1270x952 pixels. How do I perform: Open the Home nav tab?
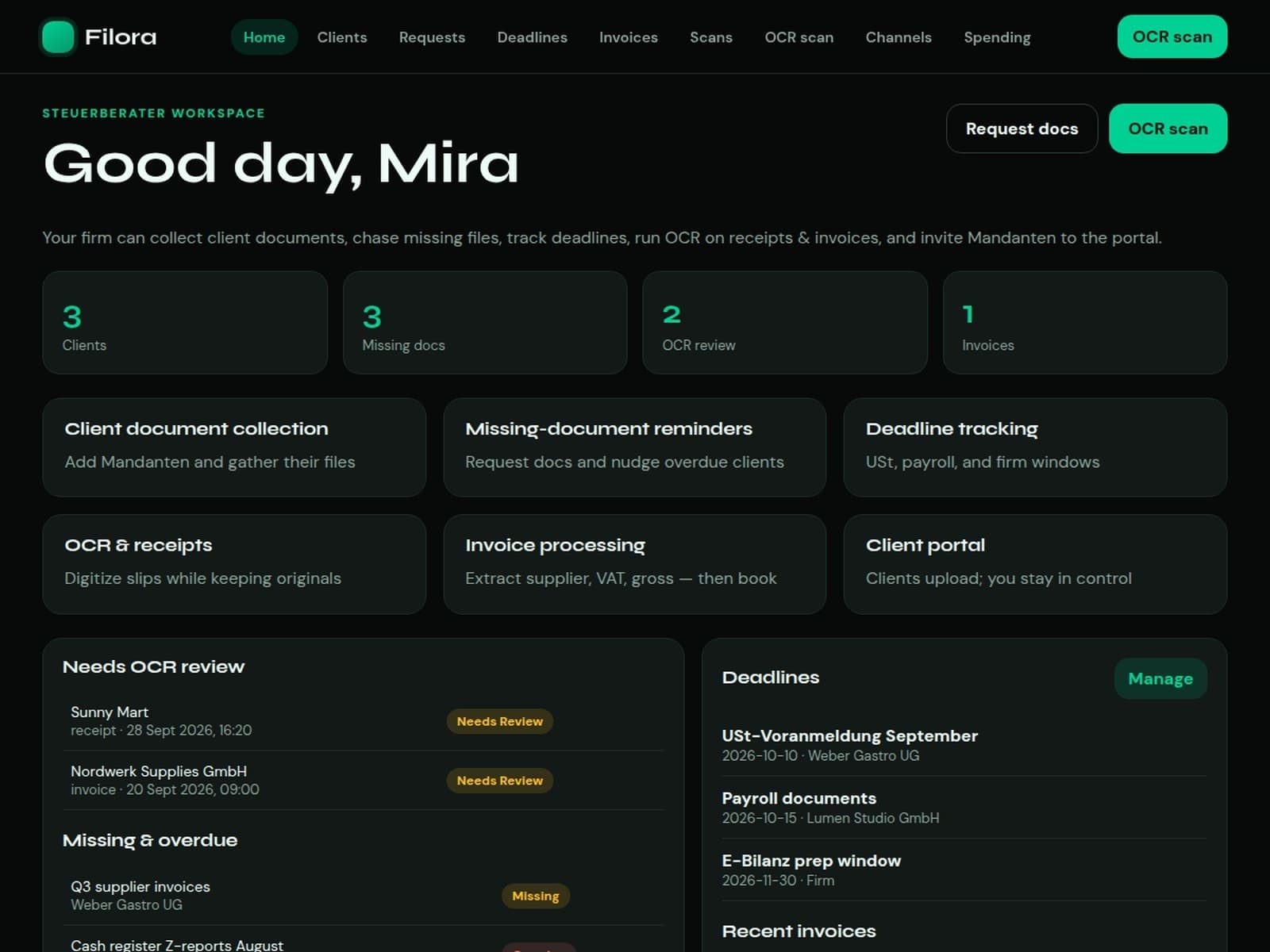(x=264, y=37)
